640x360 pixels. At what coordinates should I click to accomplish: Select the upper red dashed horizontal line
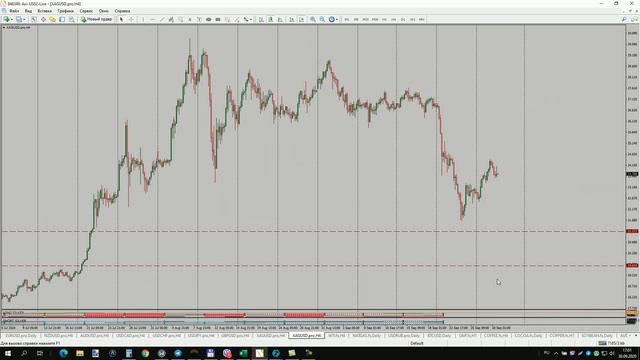click(313, 231)
